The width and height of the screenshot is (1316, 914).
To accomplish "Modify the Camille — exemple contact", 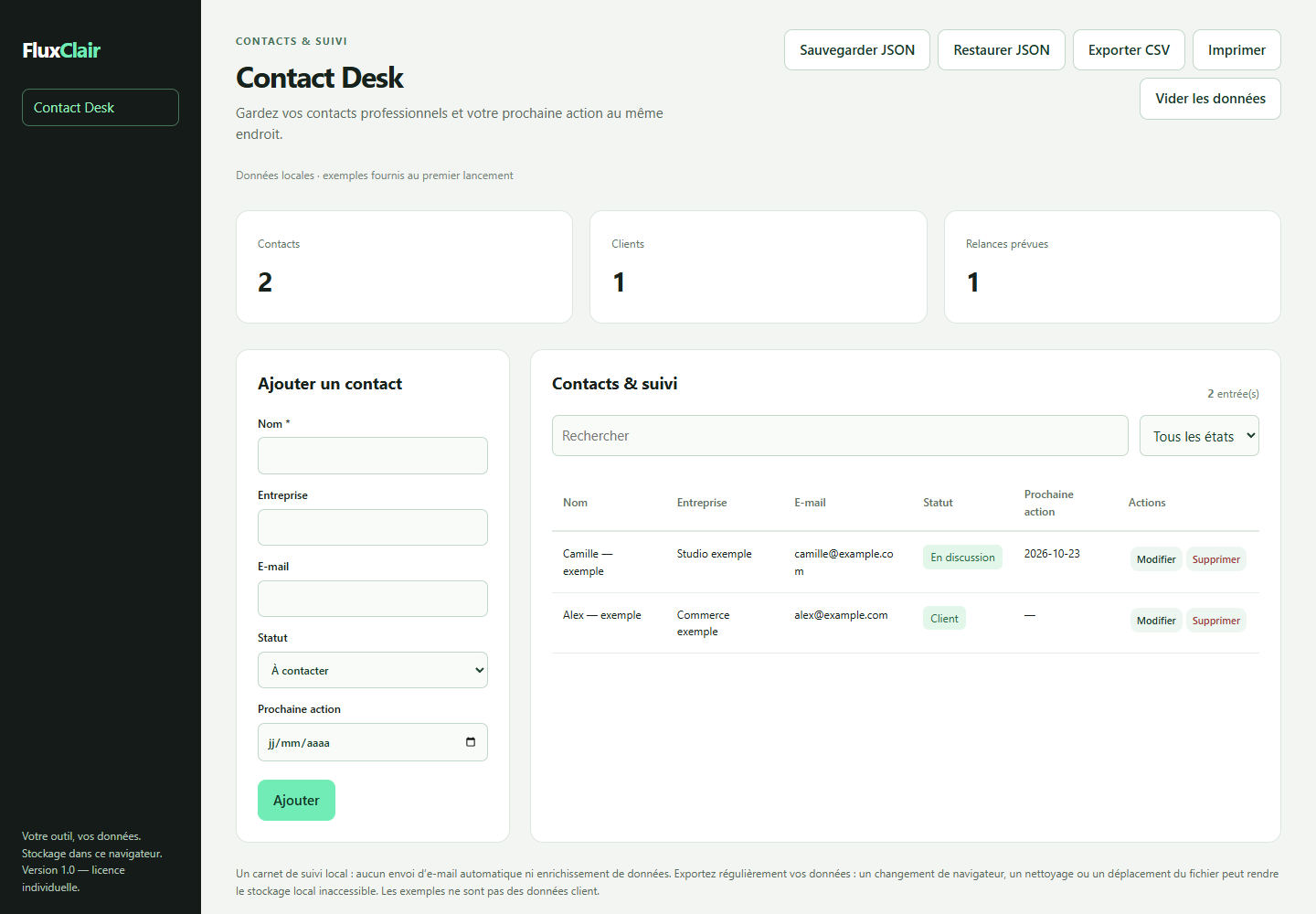I will [1156, 559].
